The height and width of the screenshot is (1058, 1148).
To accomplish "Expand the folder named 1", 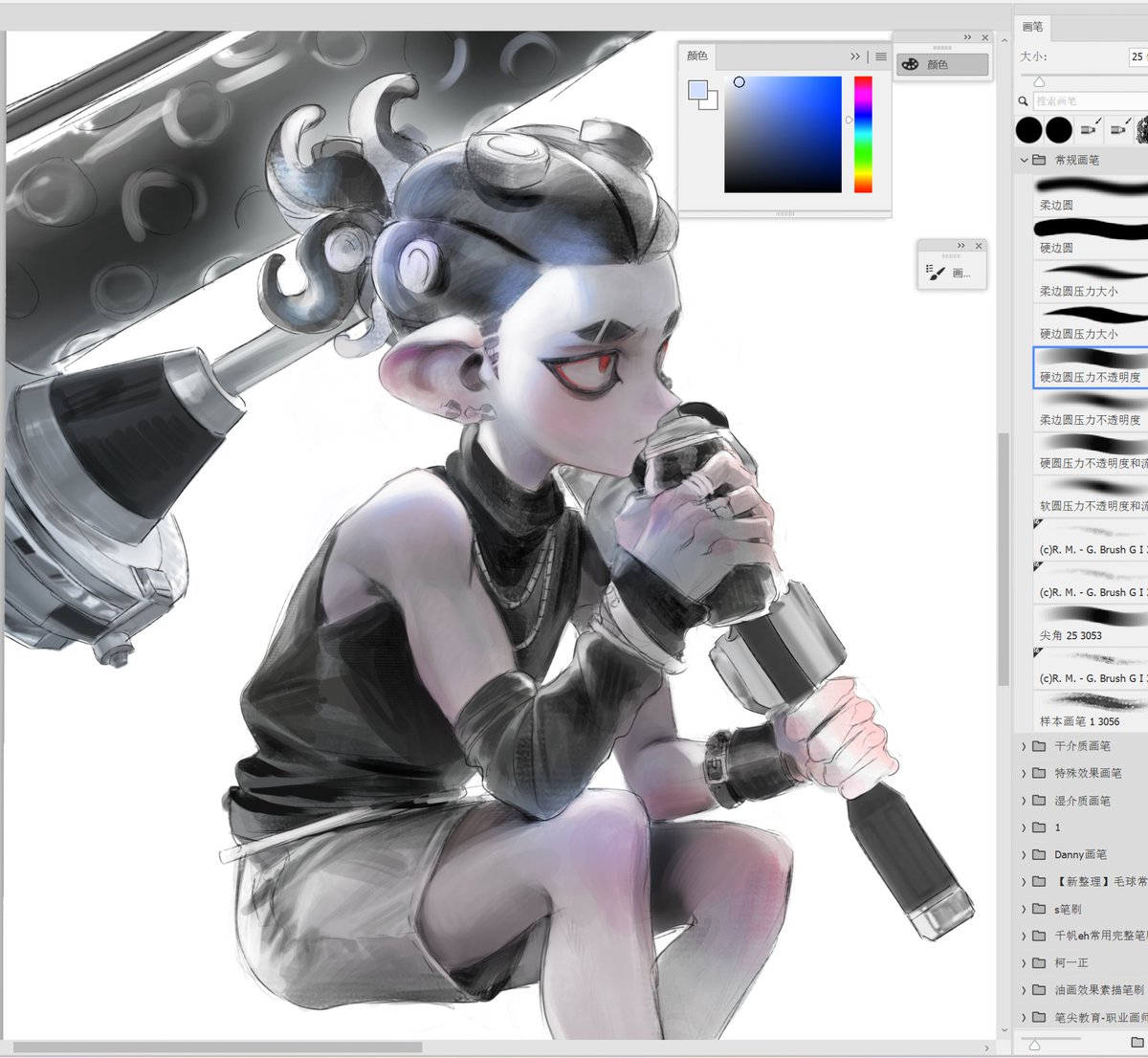I will point(1024,827).
